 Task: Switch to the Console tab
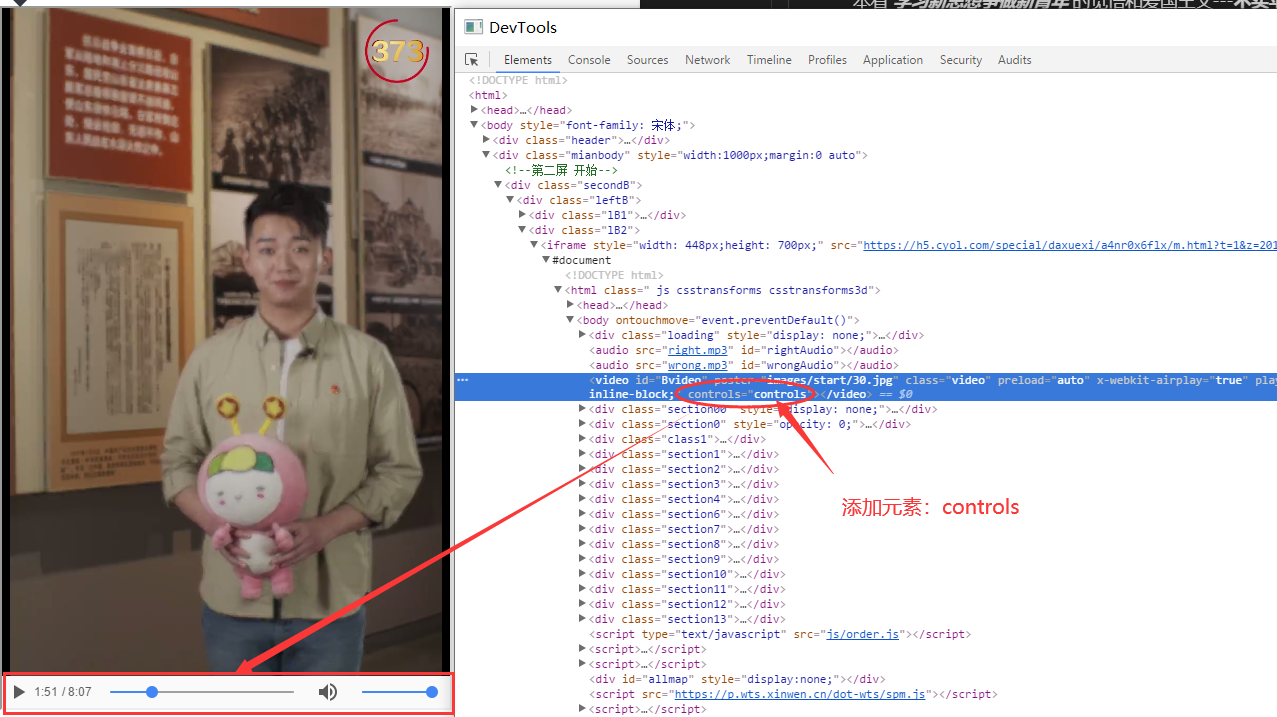point(589,60)
